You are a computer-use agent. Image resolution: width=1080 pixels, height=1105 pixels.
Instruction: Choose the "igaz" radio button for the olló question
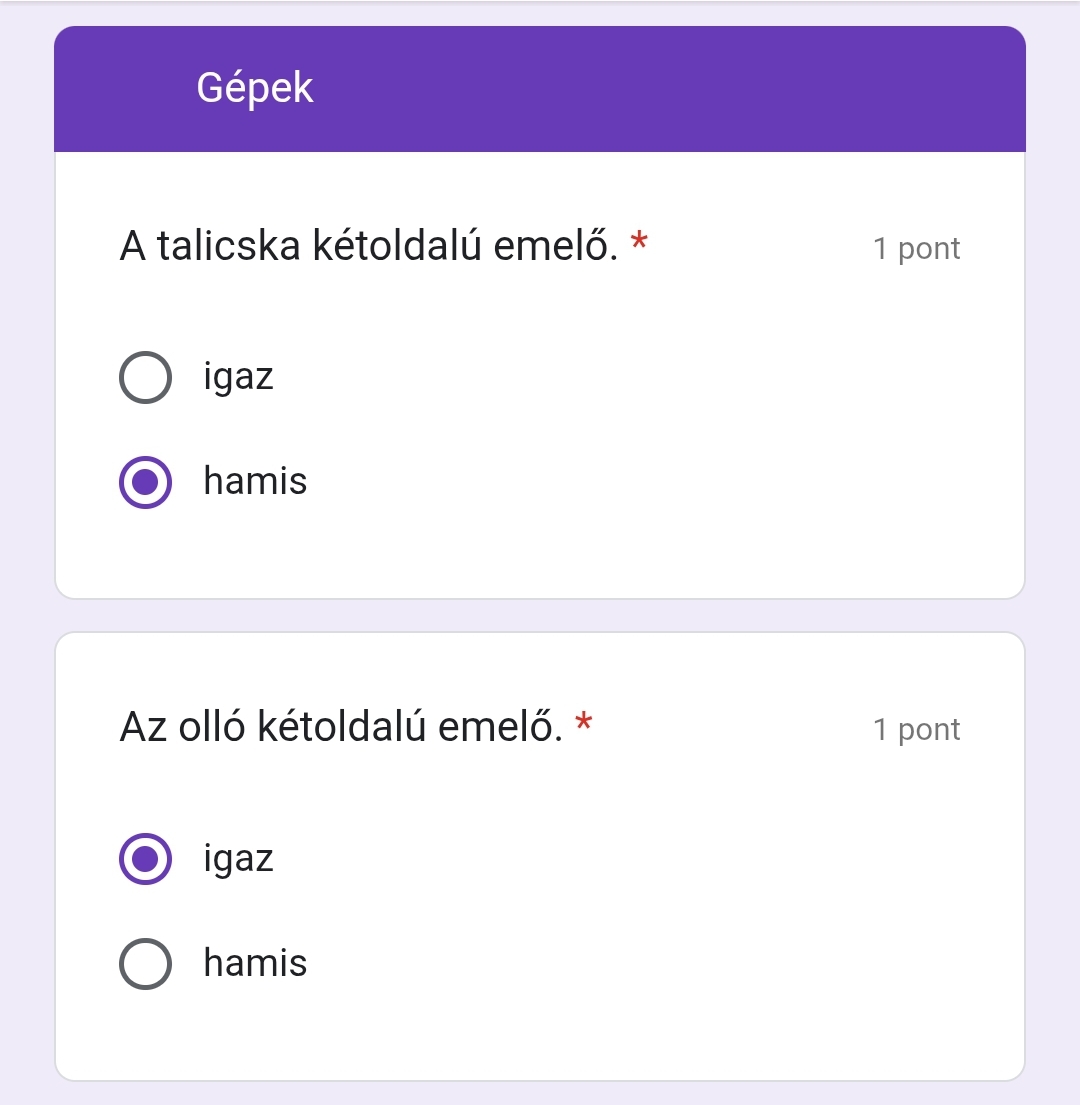pyautogui.click(x=146, y=859)
